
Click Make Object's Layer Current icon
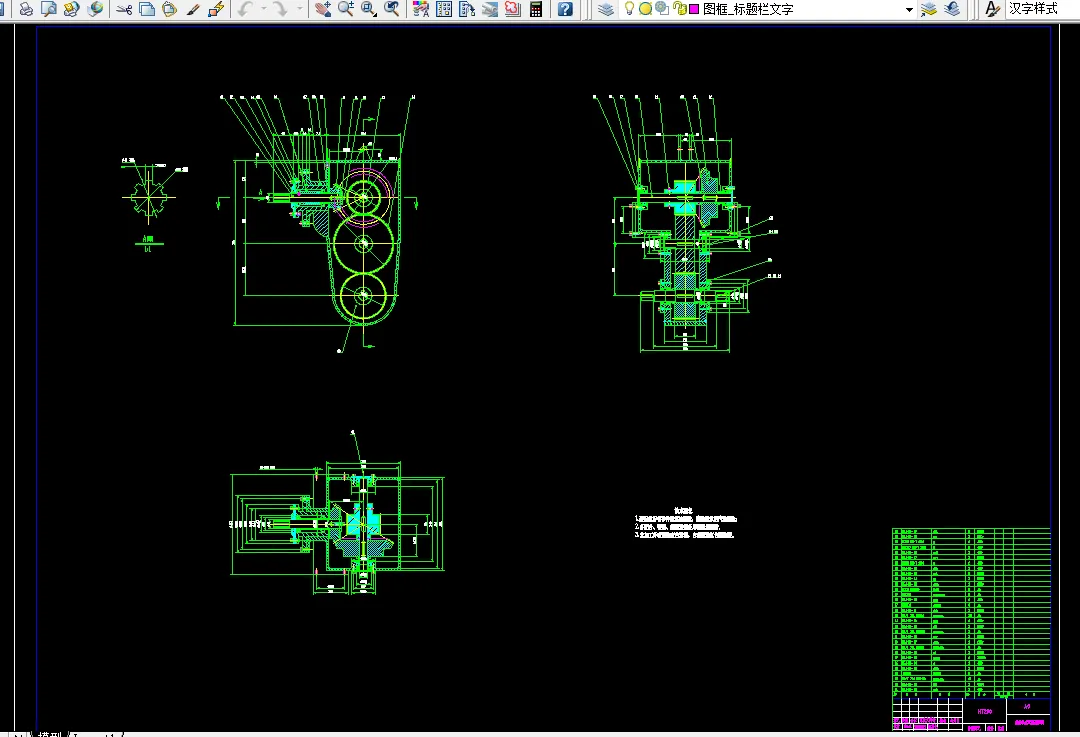[x=928, y=9]
